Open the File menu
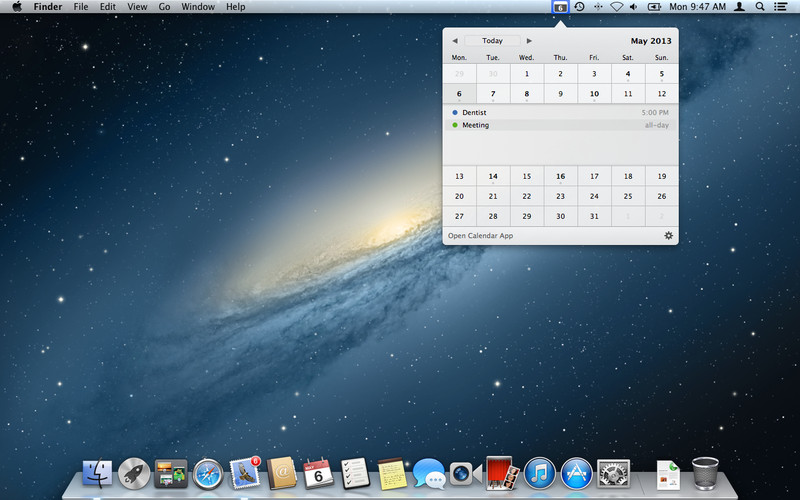This screenshot has height=500, width=800. 81,7
